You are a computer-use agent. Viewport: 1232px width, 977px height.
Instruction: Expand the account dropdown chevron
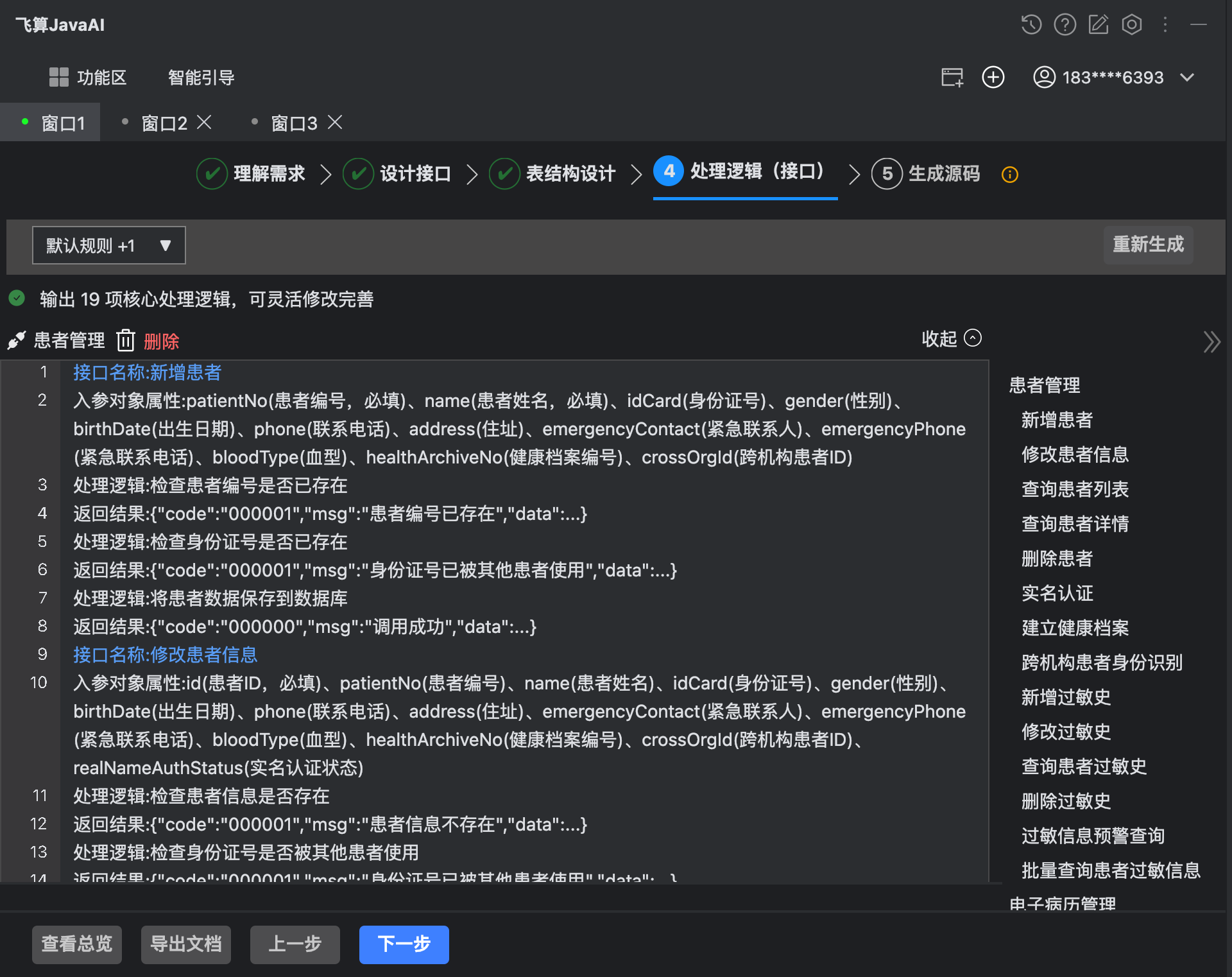pos(1187,78)
